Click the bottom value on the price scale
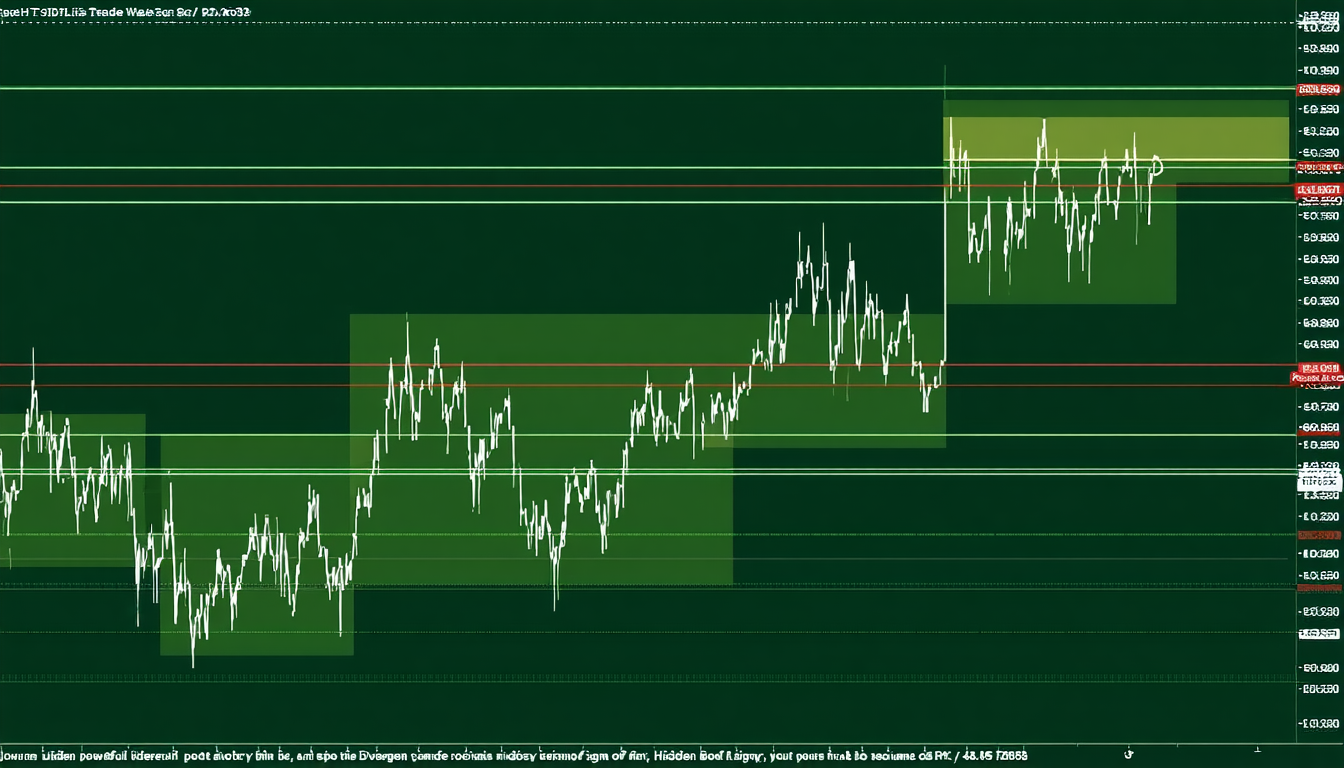The image size is (1344, 768). pos(1318,722)
